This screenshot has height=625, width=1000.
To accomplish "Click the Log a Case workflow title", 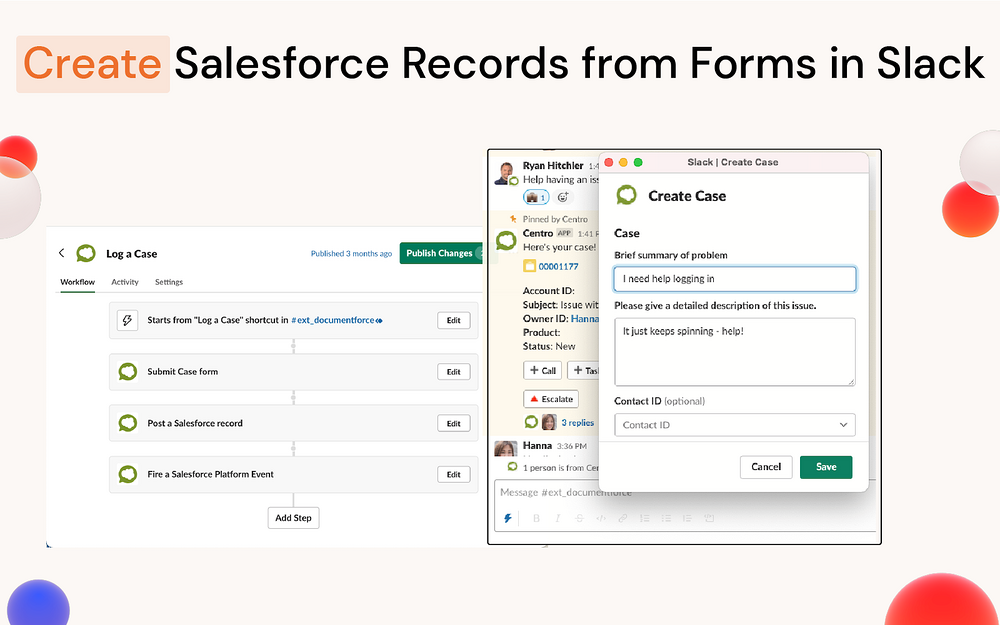I will (131, 253).
